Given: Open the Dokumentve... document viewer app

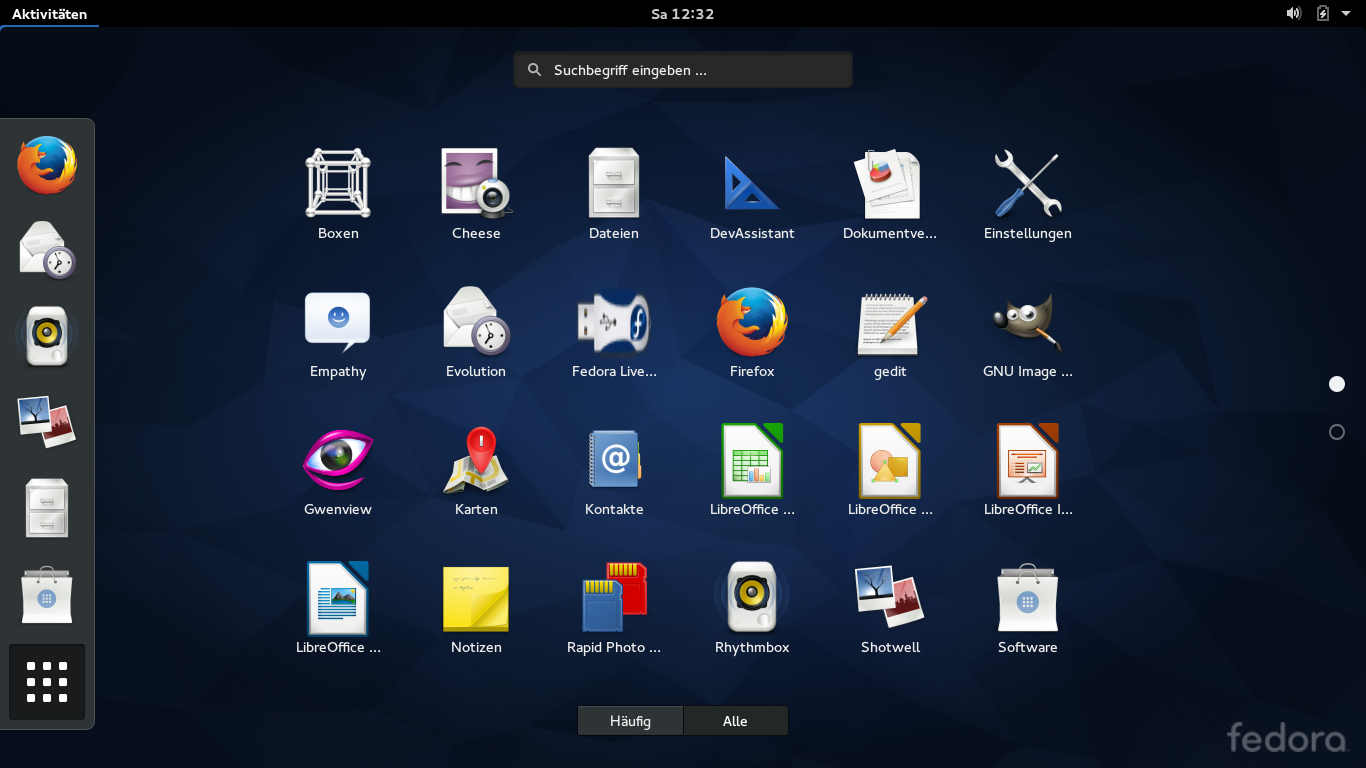Looking at the screenshot, I should (890, 184).
